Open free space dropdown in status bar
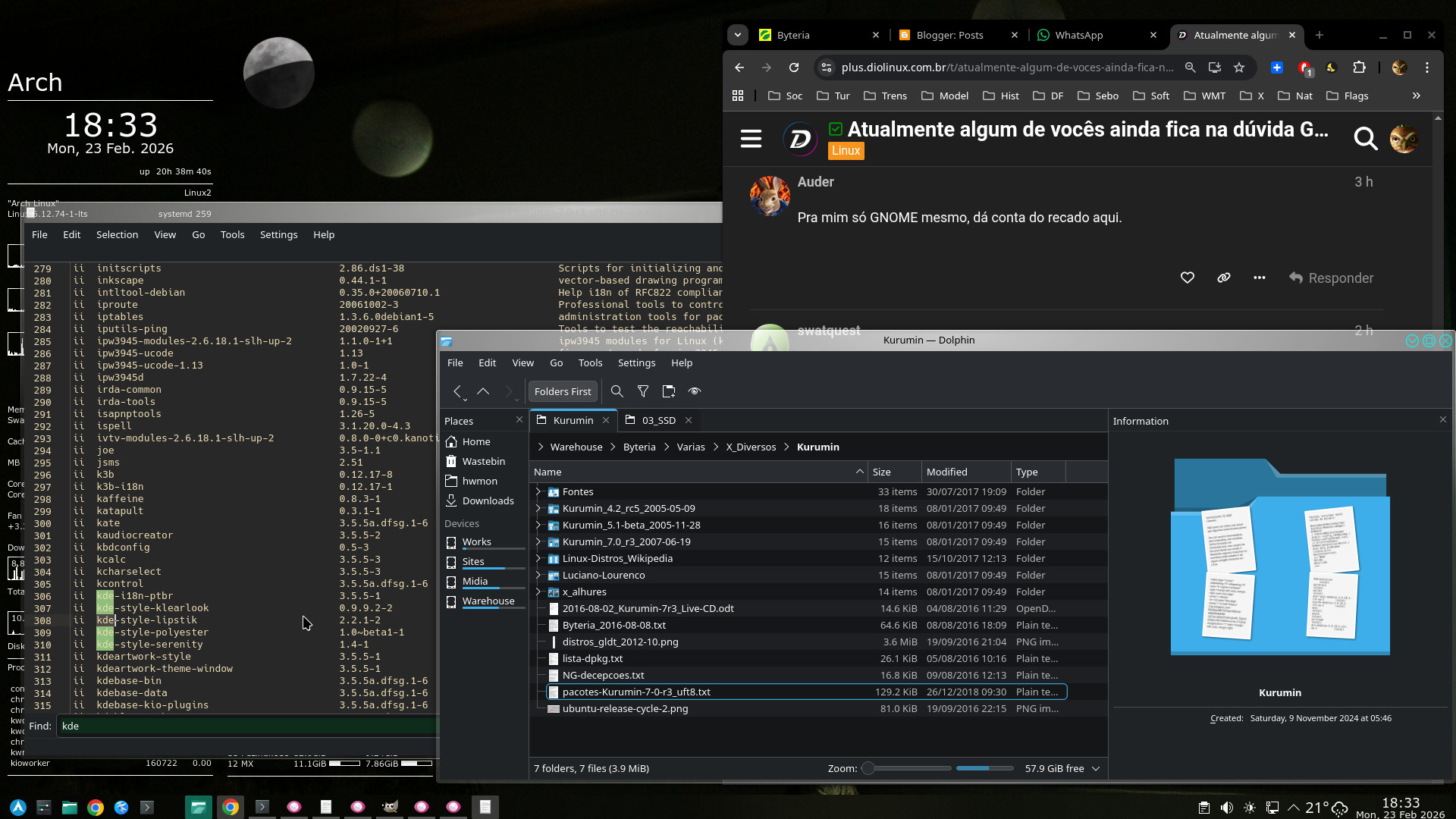The image size is (1456, 819). (x=1096, y=769)
